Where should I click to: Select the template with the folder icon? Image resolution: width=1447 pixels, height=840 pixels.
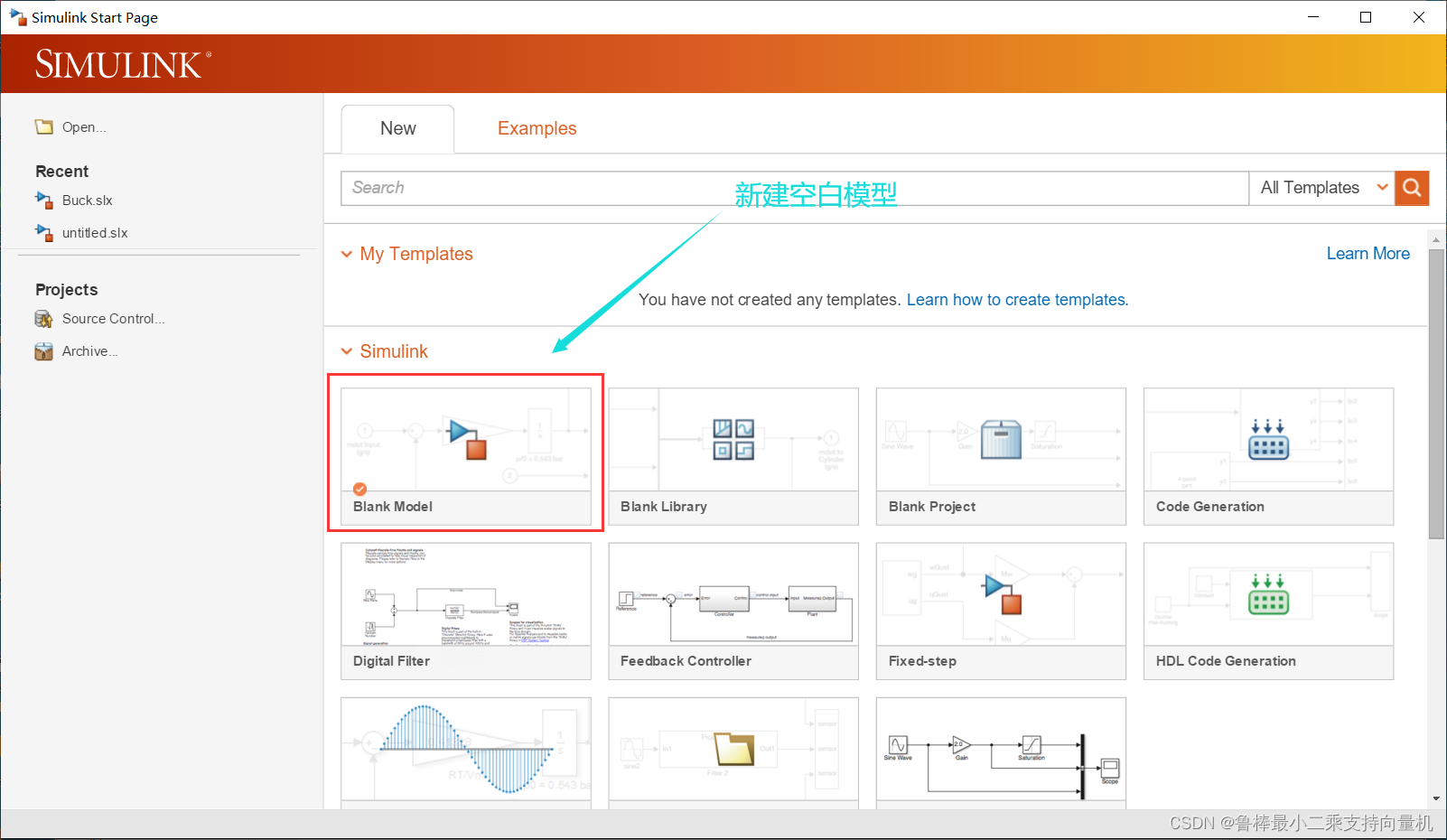tap(733, 752)
